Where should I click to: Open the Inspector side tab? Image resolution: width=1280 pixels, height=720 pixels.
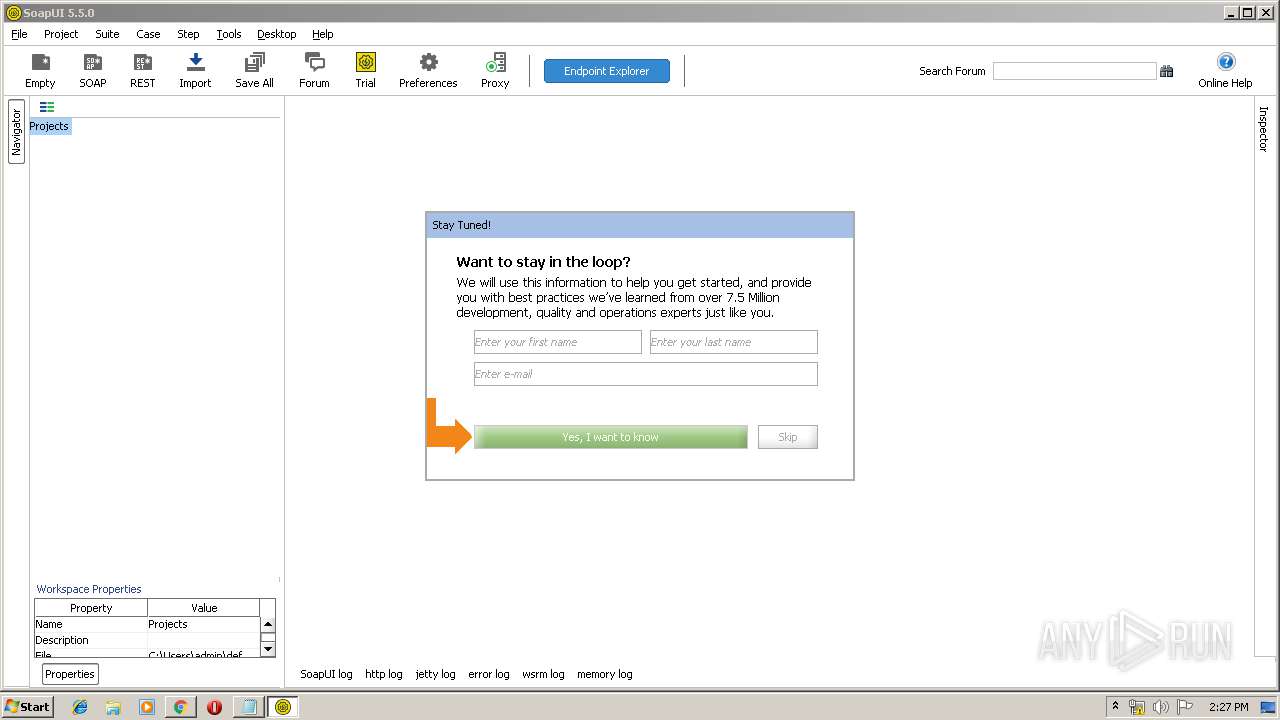tap(1263, 129)
